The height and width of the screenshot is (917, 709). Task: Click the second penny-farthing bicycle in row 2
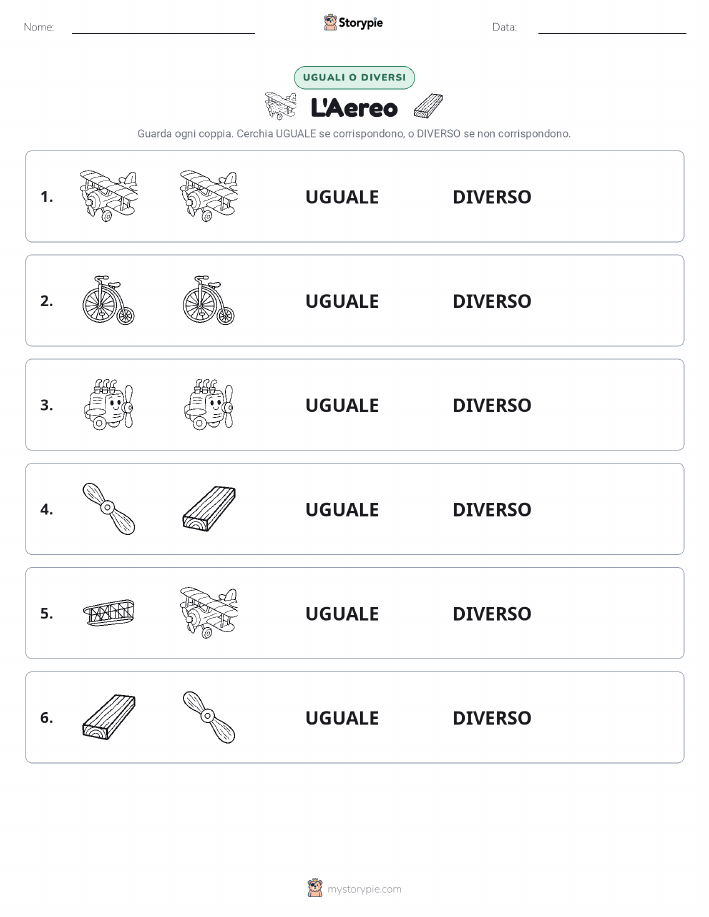coord(209,300)
